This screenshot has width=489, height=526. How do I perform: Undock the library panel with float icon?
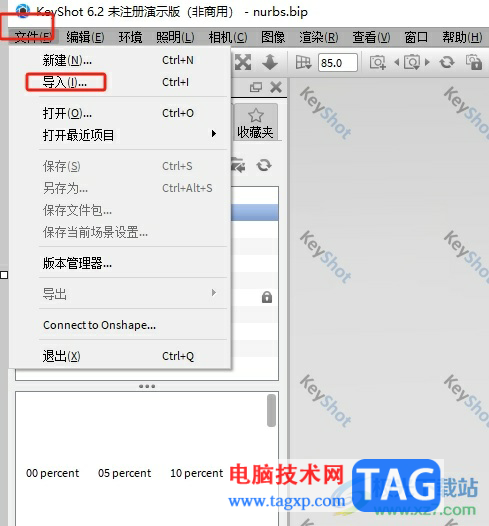256,88
